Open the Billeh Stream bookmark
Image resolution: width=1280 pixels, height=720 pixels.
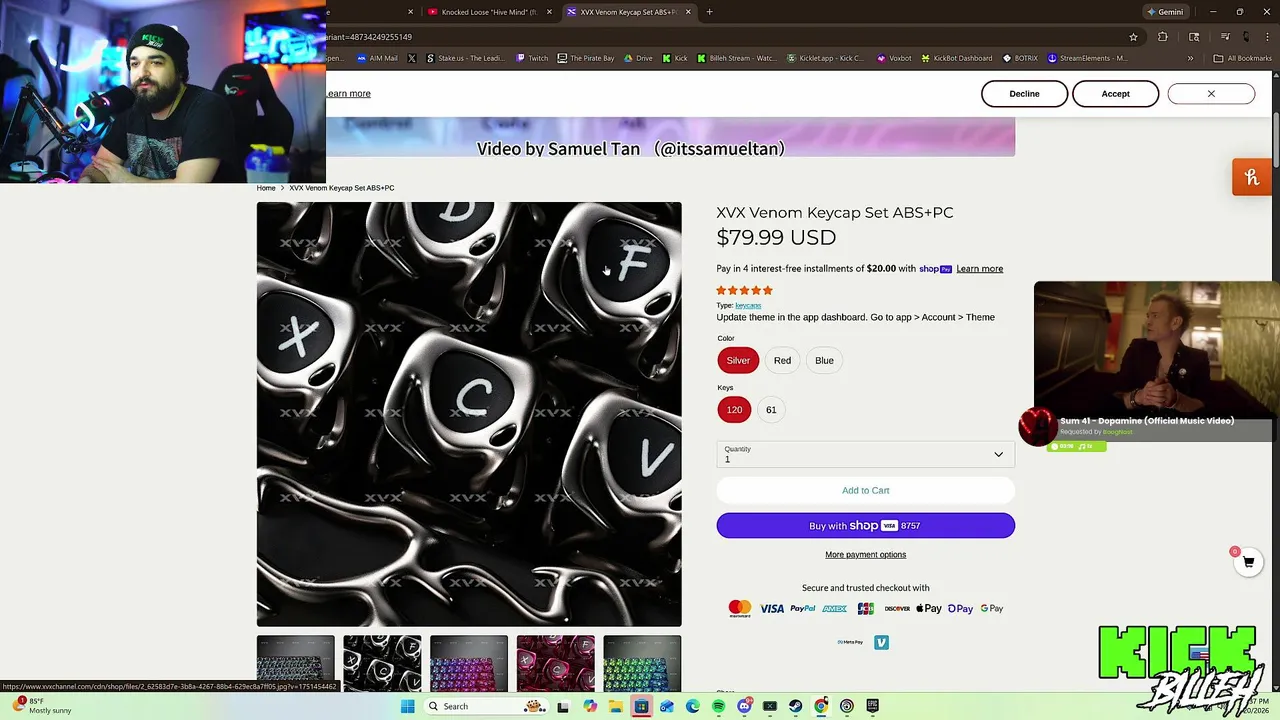[737, 58]
